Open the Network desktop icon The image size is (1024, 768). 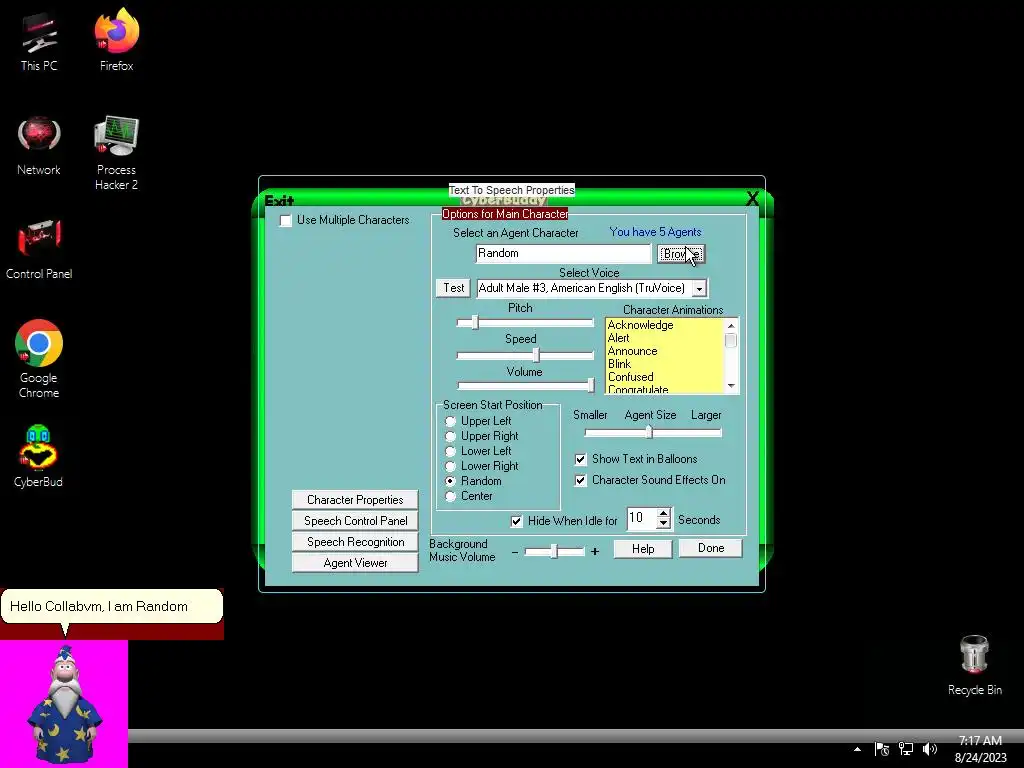(x=39, y=146)
